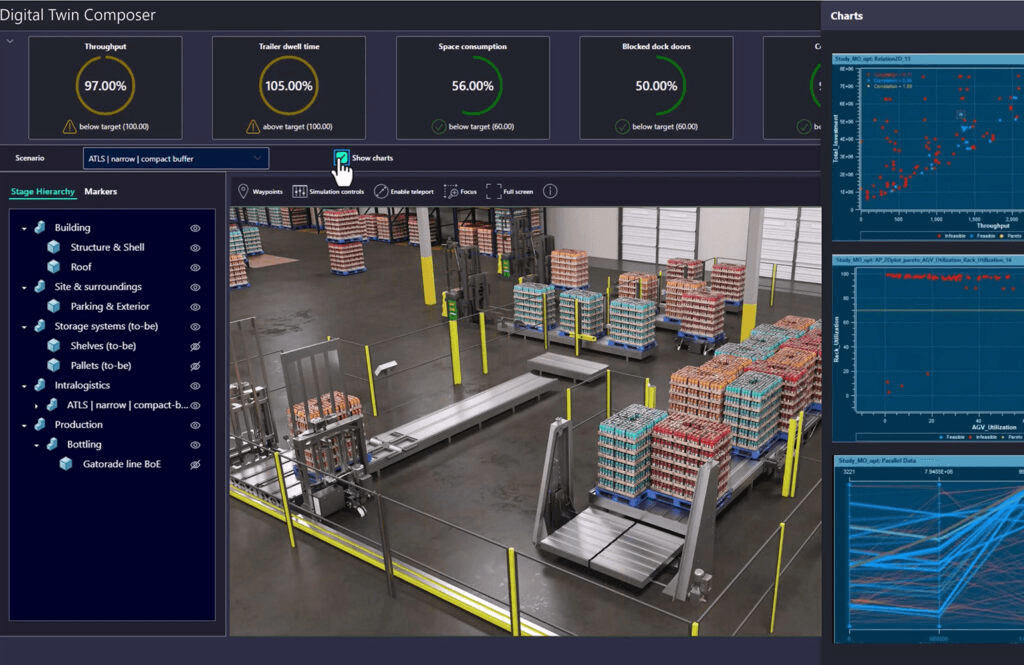Toggle visibility of Intralogistics
Viewport: 1024px width, 665px height.
(195, 385)
